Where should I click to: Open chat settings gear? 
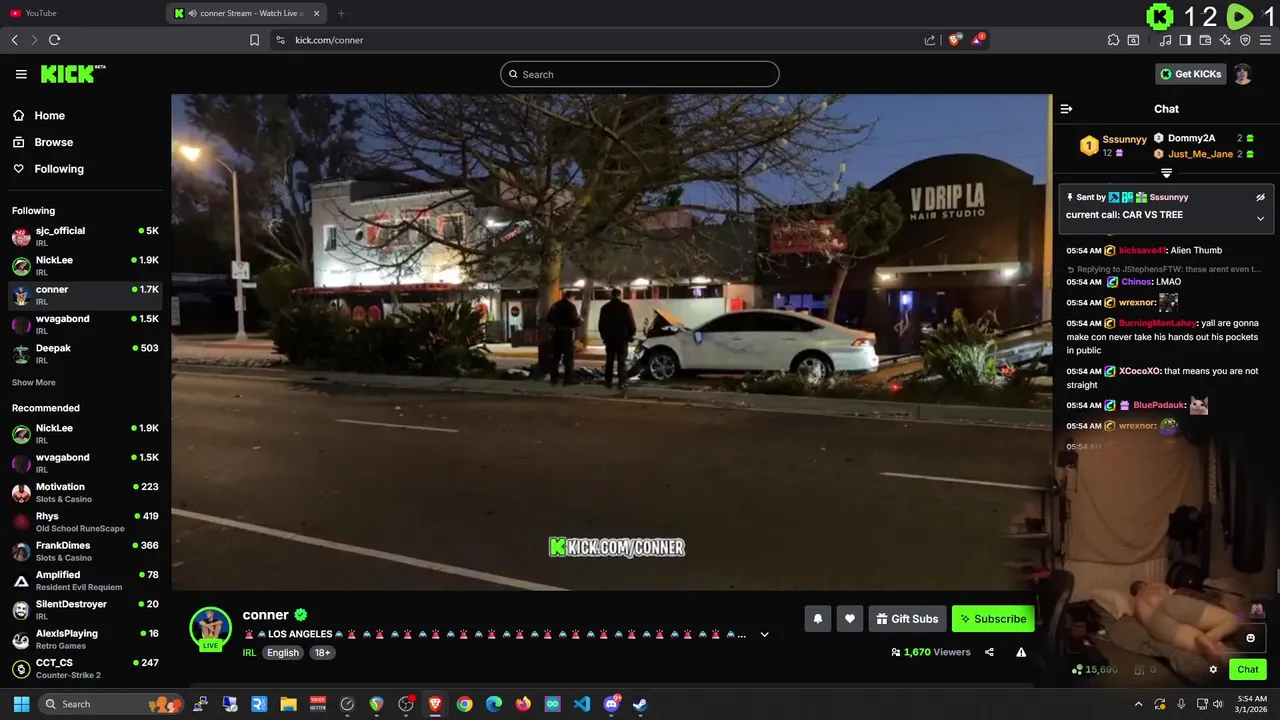[1213, 670]
